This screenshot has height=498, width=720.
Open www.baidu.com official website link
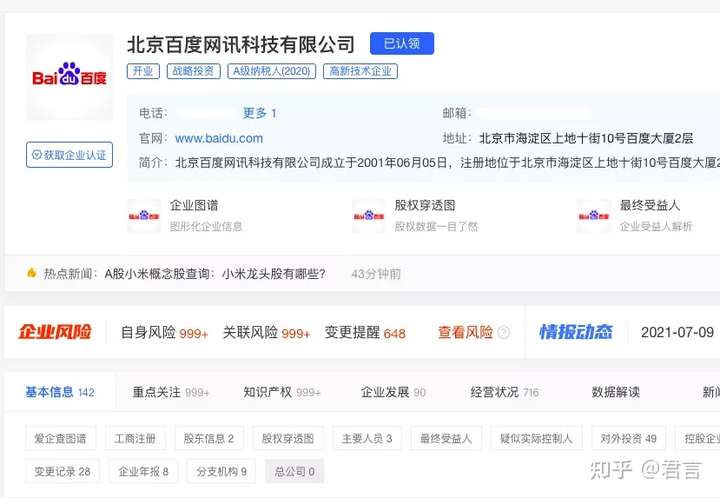click(219, 138)
